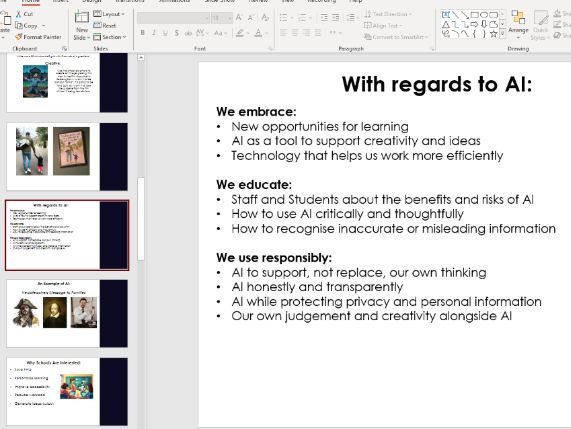Image resolution: width=571 pixels, height=429 pixels.
Task: Click the decrease list level icon
Action: [324, 17]
